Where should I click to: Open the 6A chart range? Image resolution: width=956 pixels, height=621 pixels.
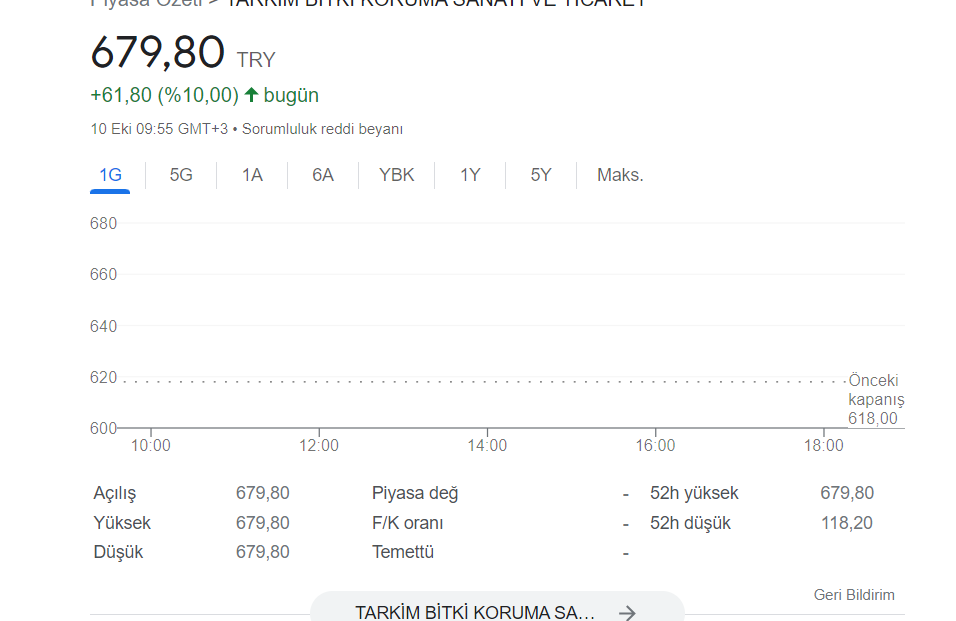click(323, 176)
